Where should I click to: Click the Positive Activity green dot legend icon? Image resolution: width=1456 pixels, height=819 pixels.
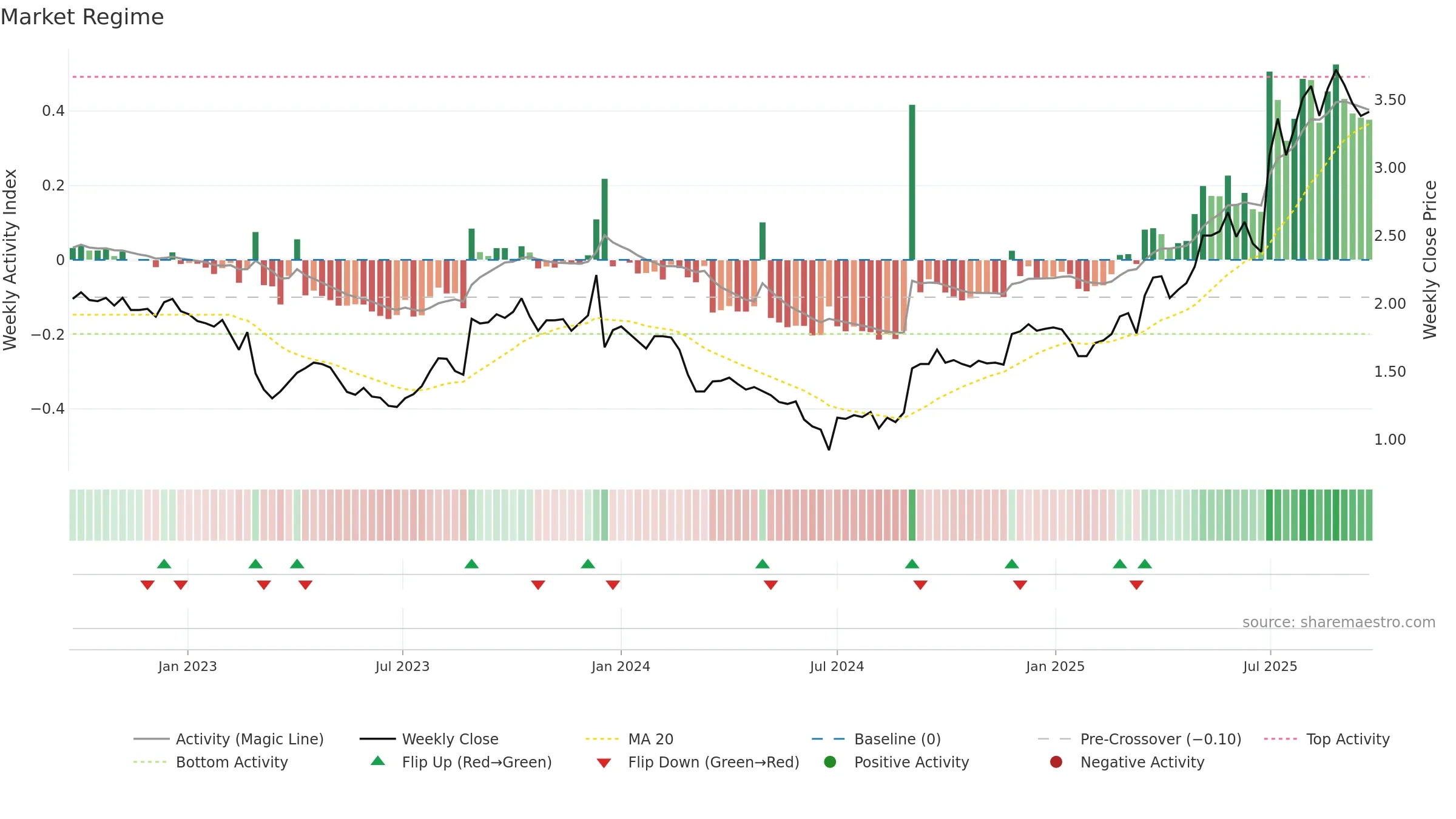coord(830,761)
